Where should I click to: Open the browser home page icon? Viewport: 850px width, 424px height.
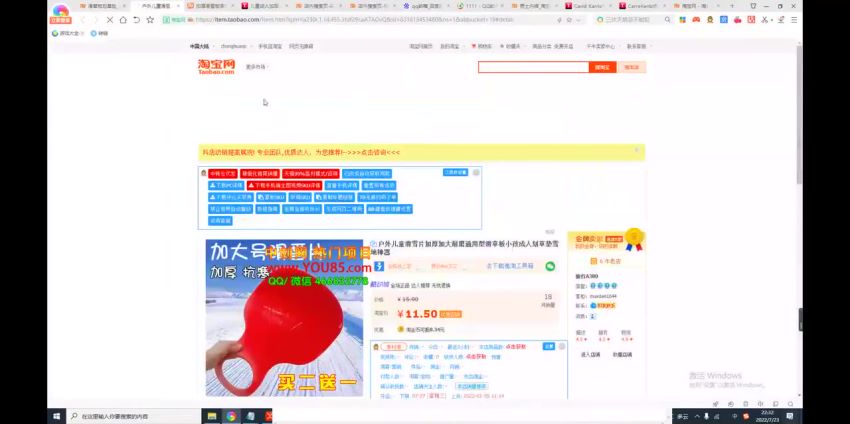click(123, 20)
